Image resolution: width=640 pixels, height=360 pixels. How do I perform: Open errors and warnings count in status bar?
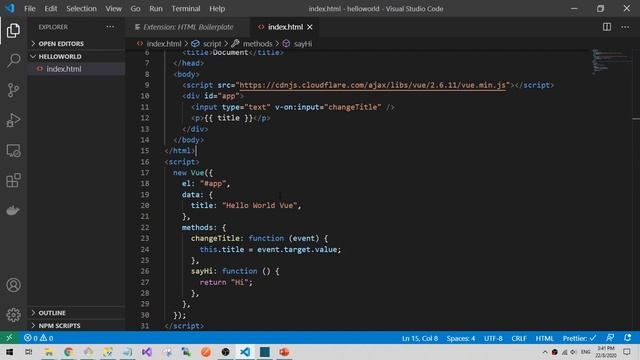pos(38,338)
